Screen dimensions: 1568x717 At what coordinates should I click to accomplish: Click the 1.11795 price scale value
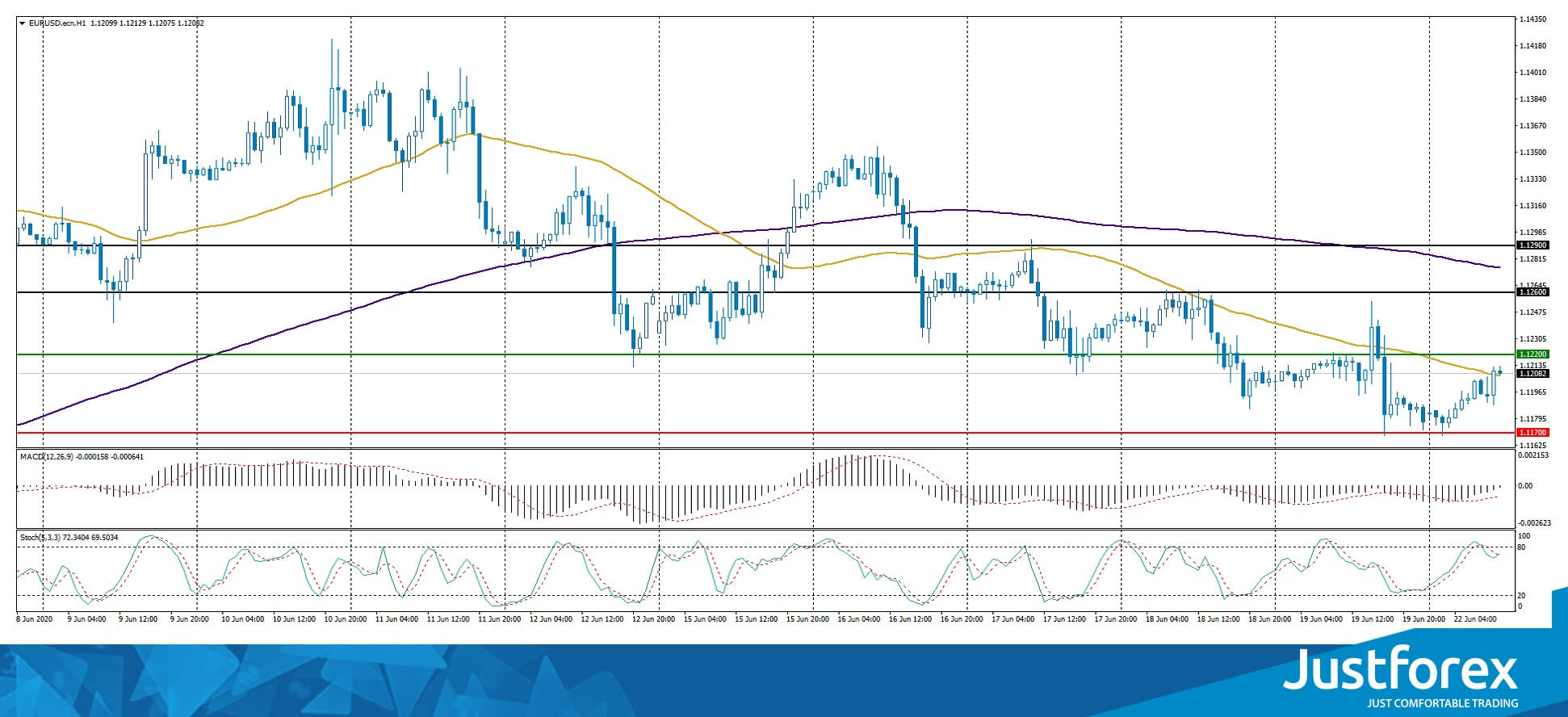pyautogui.click(x=1532, y=419)
